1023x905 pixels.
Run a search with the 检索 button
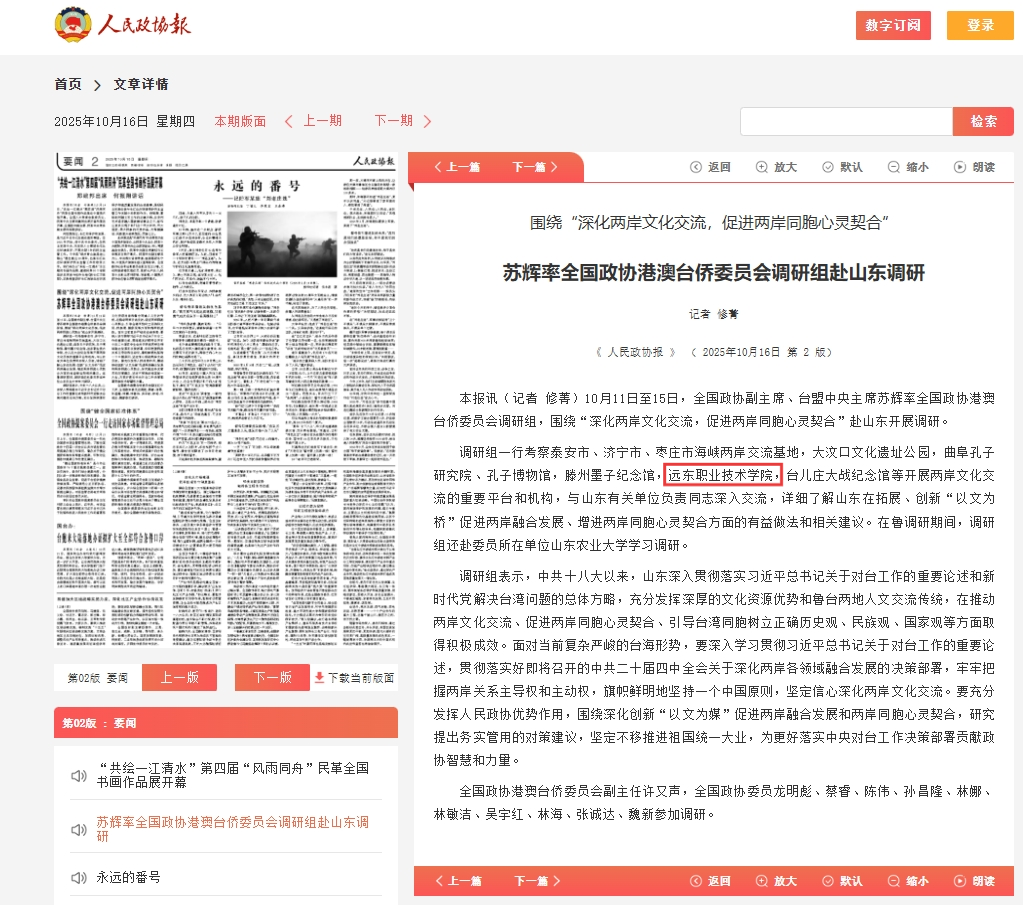pyautogui.click(x=982, y=120)
